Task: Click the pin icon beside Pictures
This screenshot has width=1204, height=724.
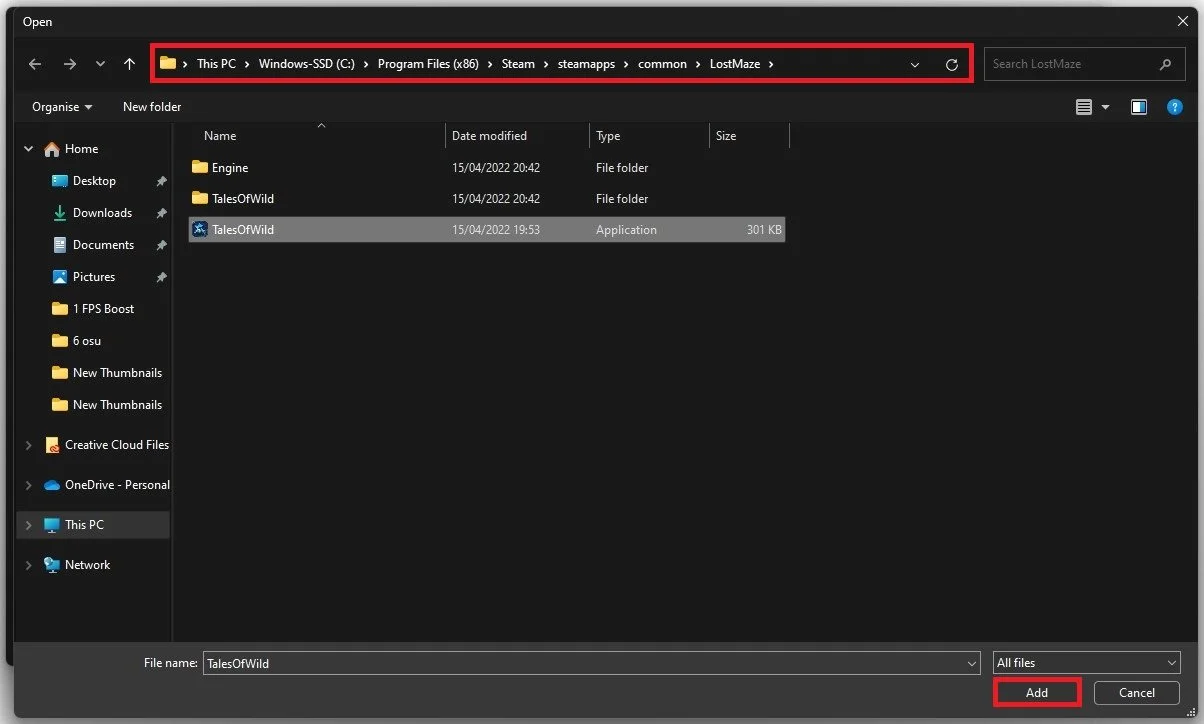Action: point(161,278)
